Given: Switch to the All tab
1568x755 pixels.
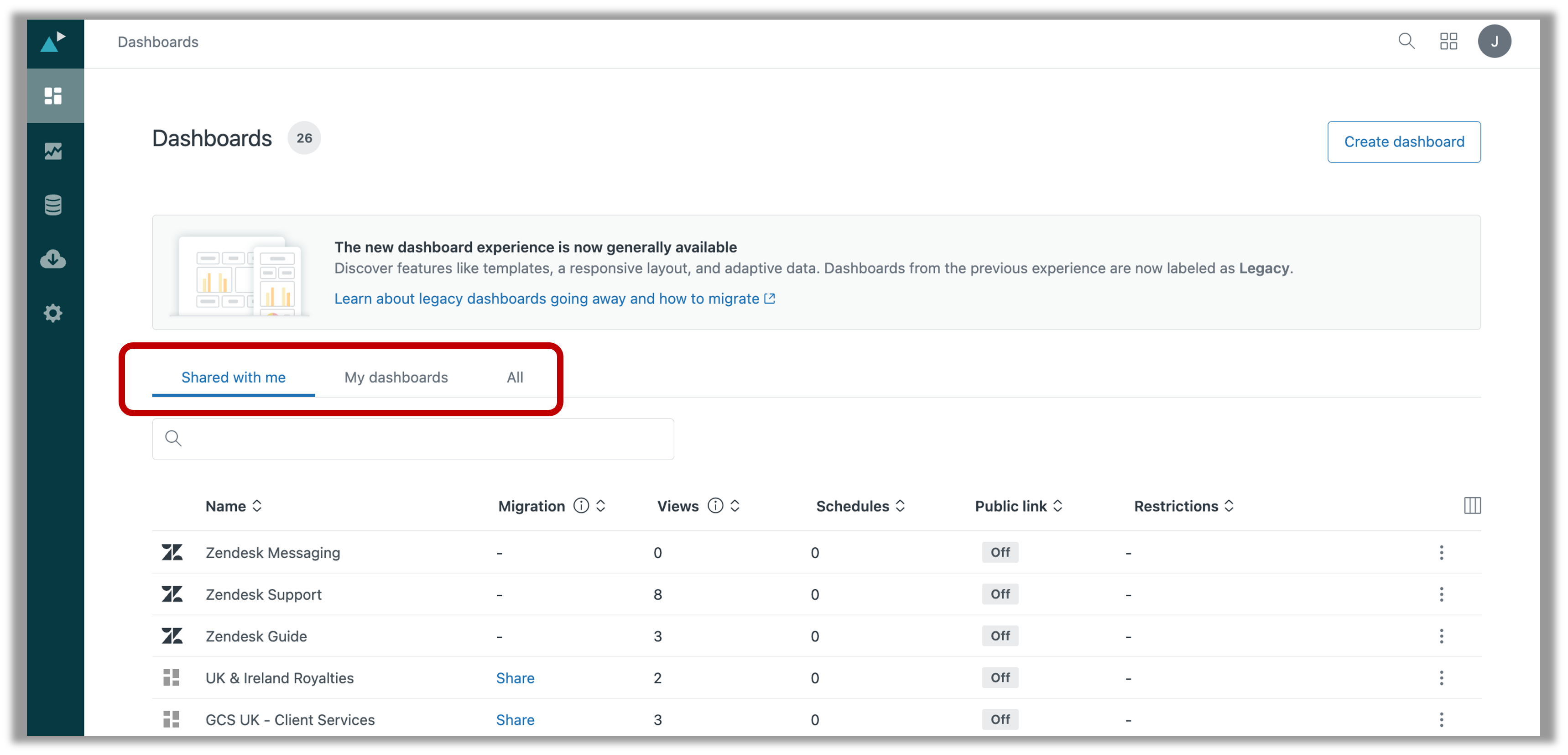Looking at the screenshot, I should 515,377.
